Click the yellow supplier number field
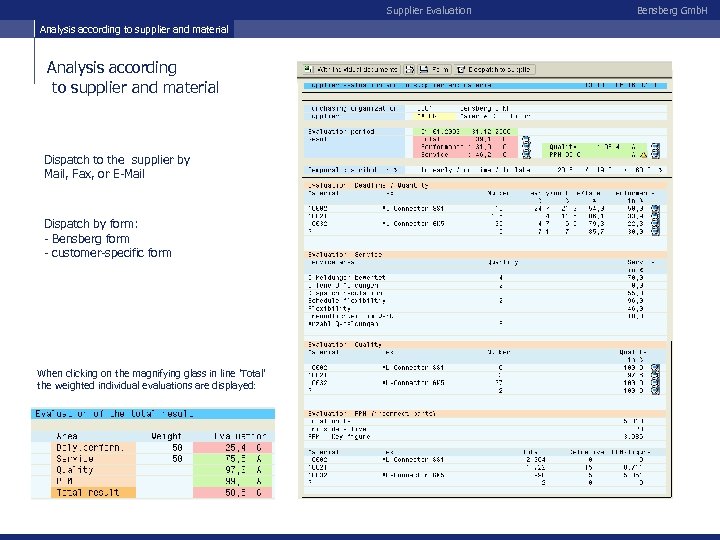 (x=433, y=117)
